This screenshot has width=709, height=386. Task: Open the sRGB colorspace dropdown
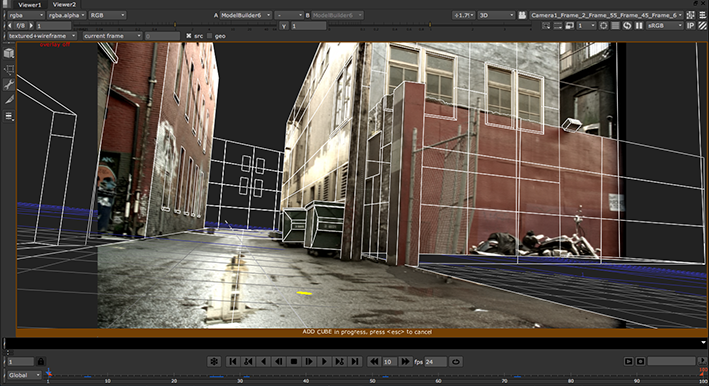point(665,26)
